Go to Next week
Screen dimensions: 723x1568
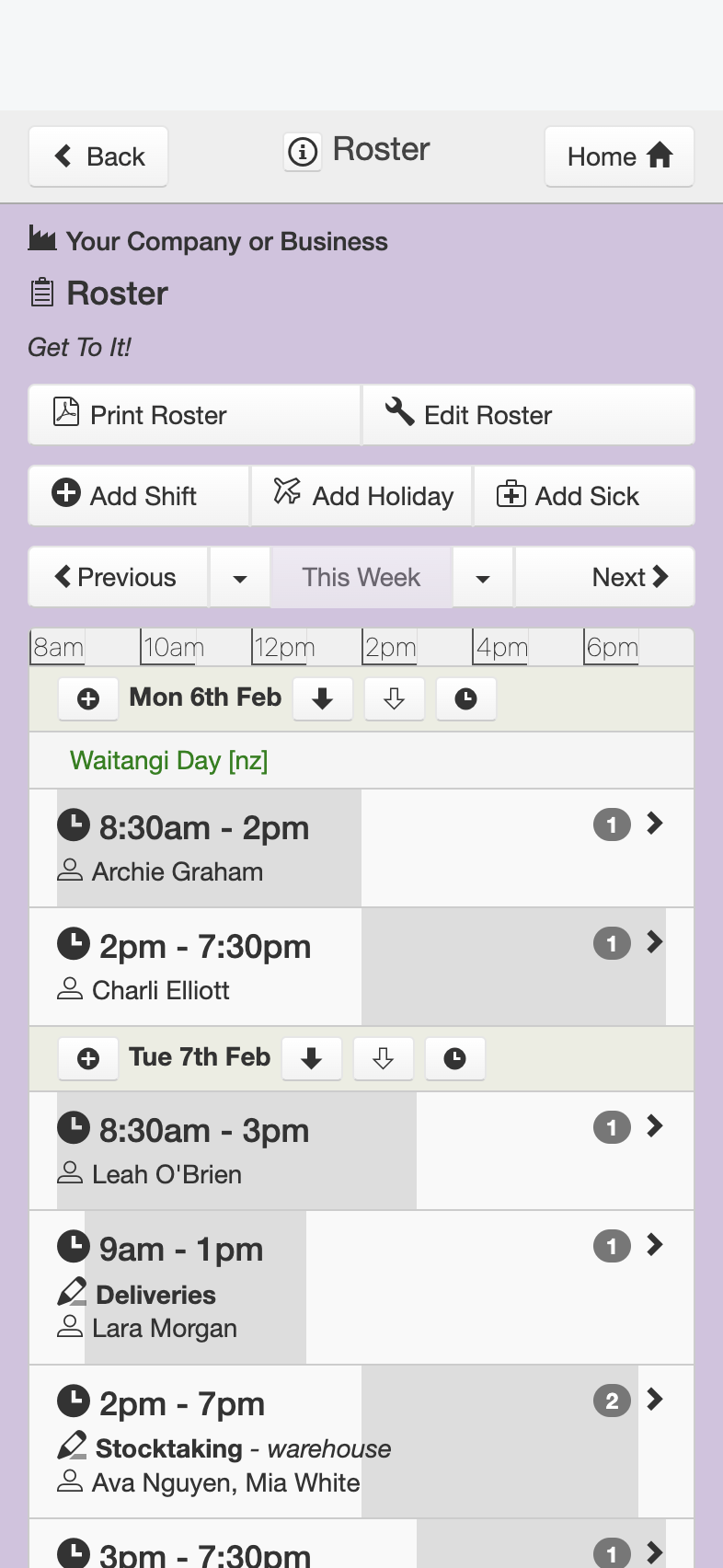pyautogui.click(x=604, y=578)
